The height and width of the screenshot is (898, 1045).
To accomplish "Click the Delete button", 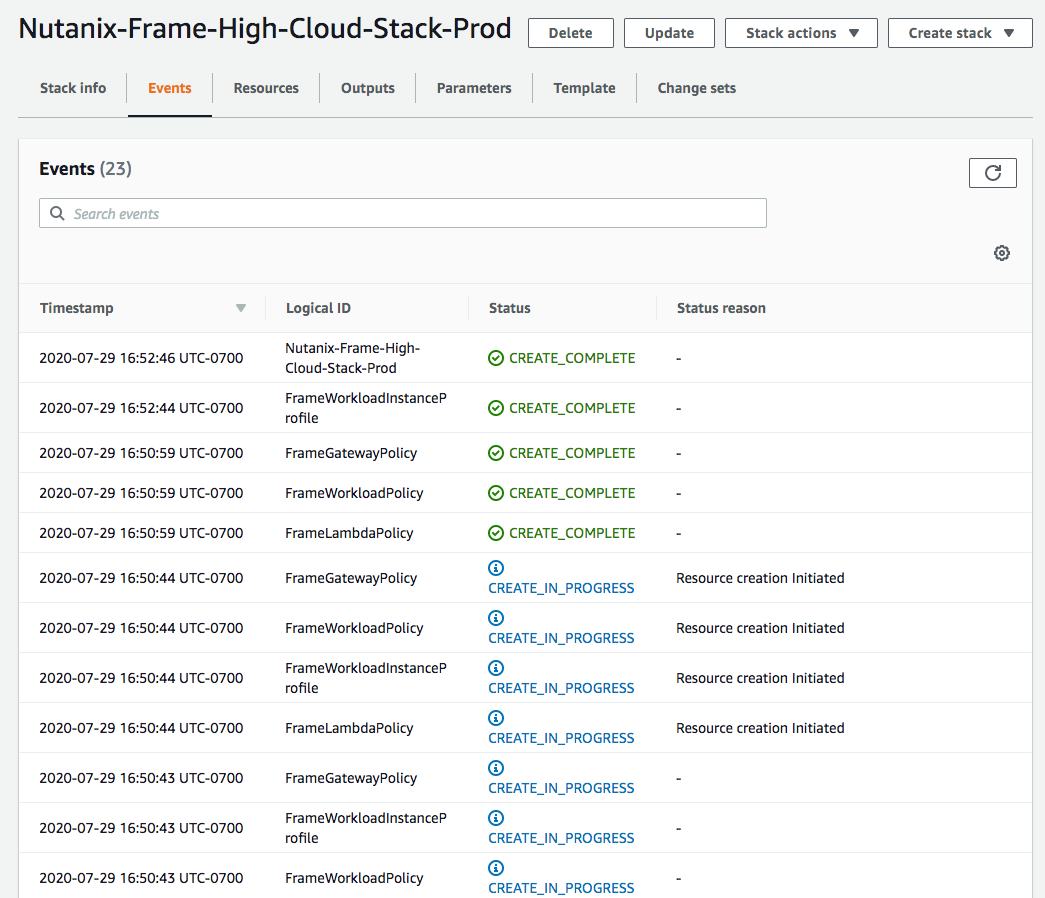I will pyautogui.click(x=570, y=32).
